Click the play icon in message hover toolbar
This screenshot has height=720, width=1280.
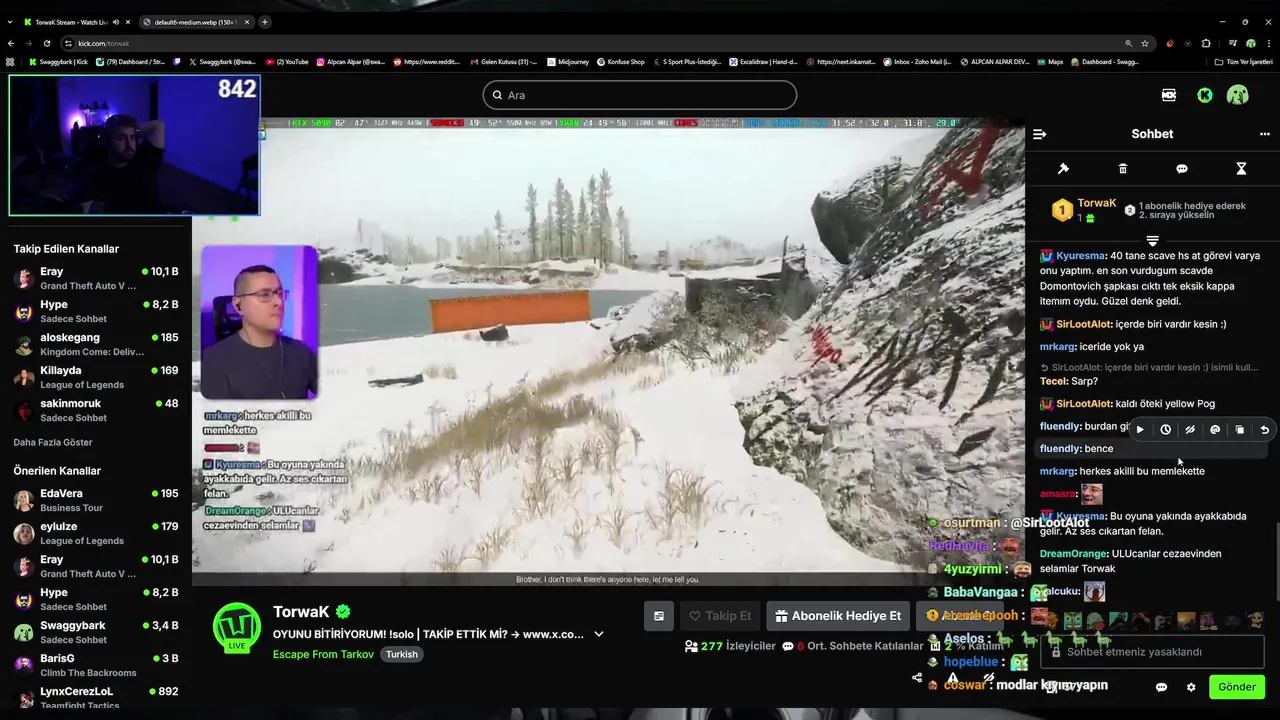click(x=1140, y=430)
